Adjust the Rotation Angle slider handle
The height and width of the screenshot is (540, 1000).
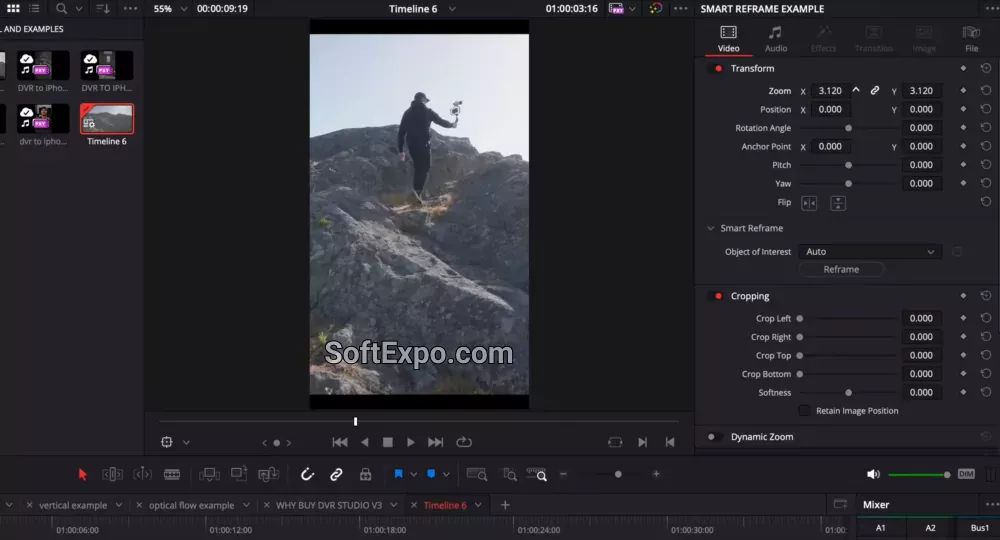[849, 128]
